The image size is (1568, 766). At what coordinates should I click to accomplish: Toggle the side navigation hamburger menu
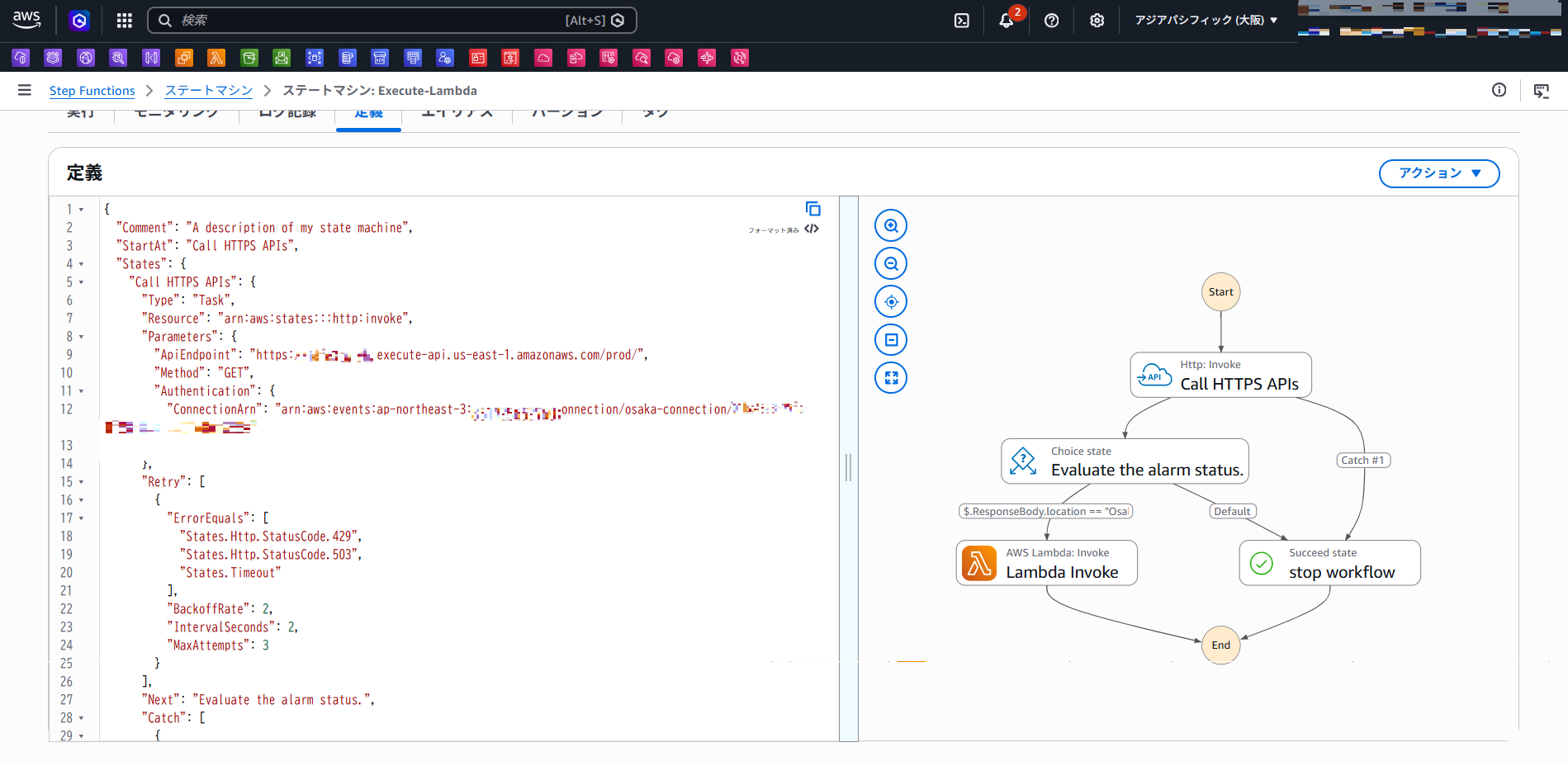click(x=25, y=91)
